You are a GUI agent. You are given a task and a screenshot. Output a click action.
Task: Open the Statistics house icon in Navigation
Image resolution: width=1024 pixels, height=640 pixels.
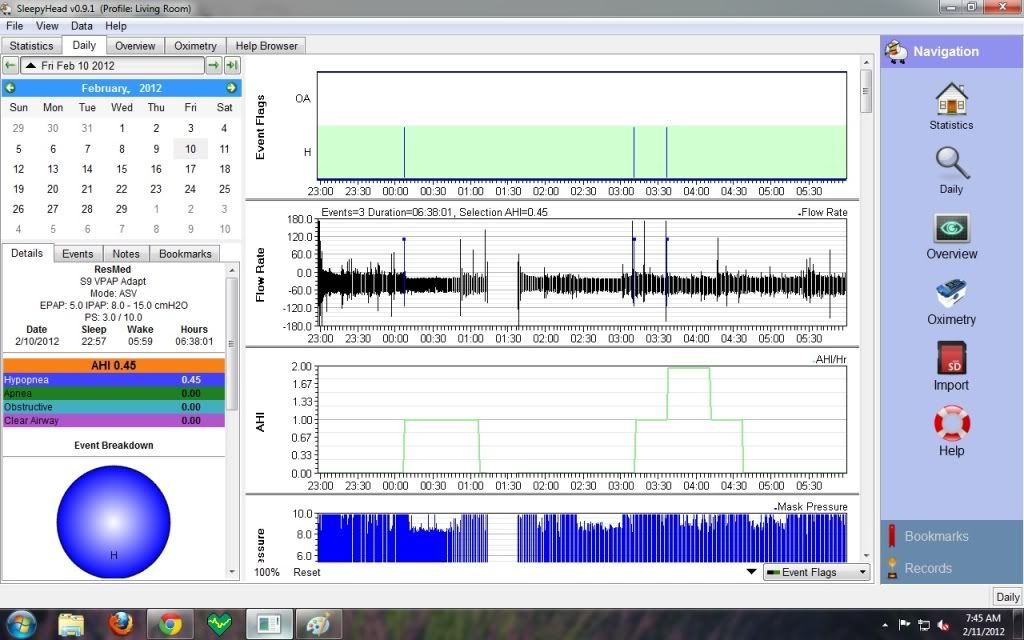click(951, 99)
